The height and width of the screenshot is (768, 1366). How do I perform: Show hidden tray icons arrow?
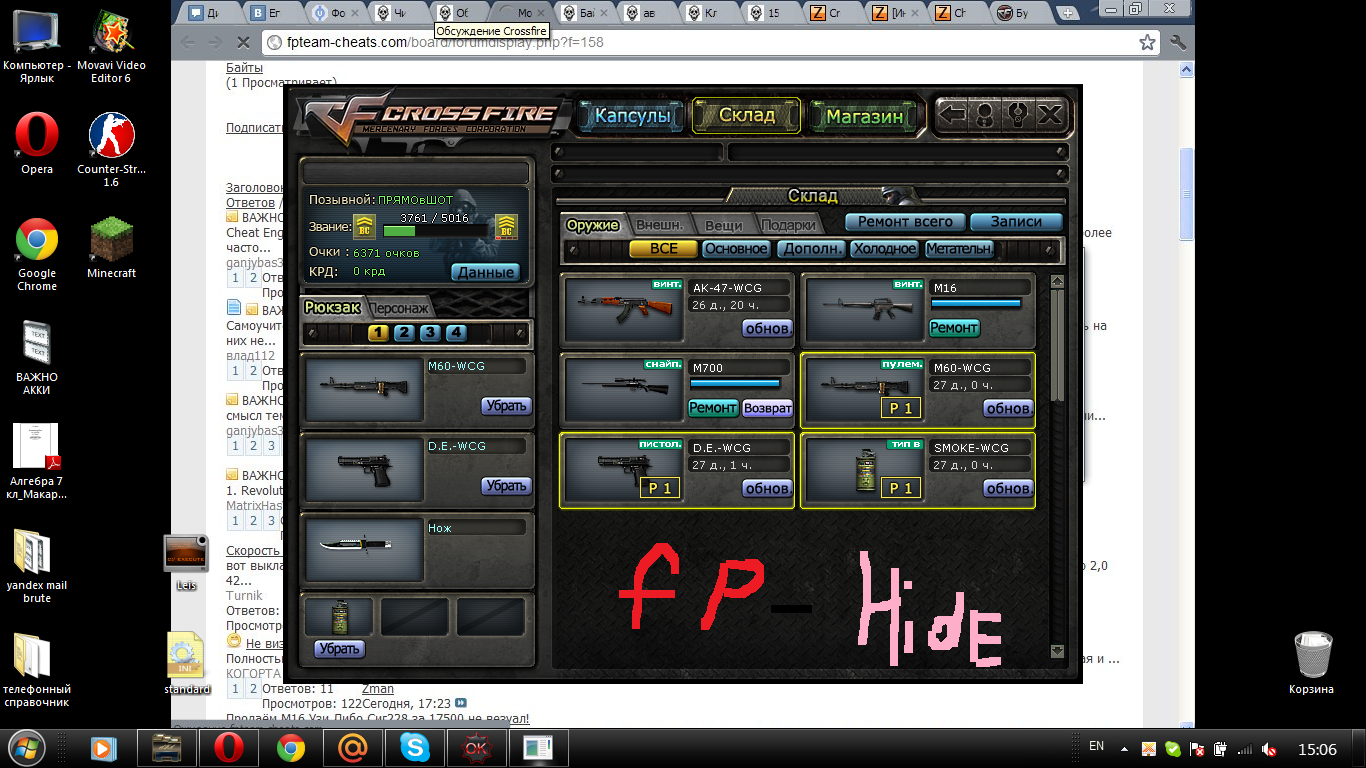pos(1126,748)
